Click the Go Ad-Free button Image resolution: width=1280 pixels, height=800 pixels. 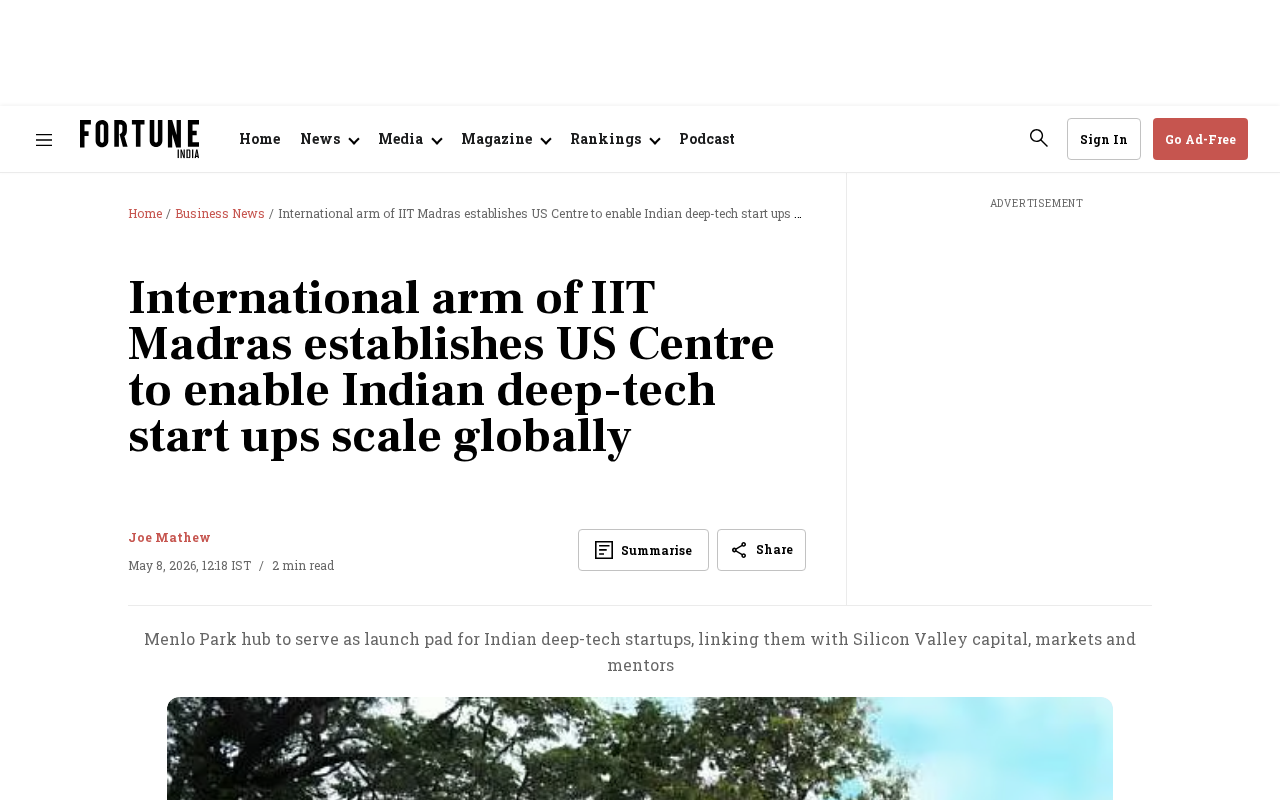click(1200, 139)
